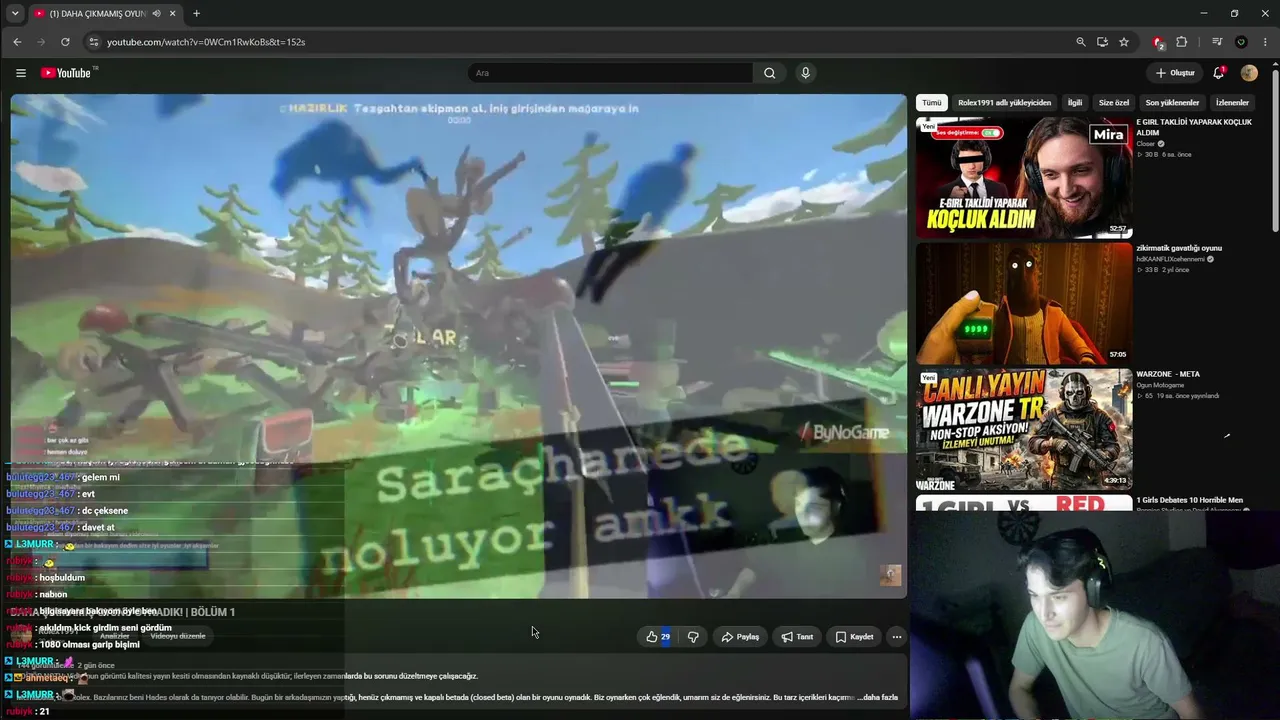Viewport: 1280px width, 720px height.
Task: Open the YouTube account avatar menu
Action: [x=1249, y=73]
